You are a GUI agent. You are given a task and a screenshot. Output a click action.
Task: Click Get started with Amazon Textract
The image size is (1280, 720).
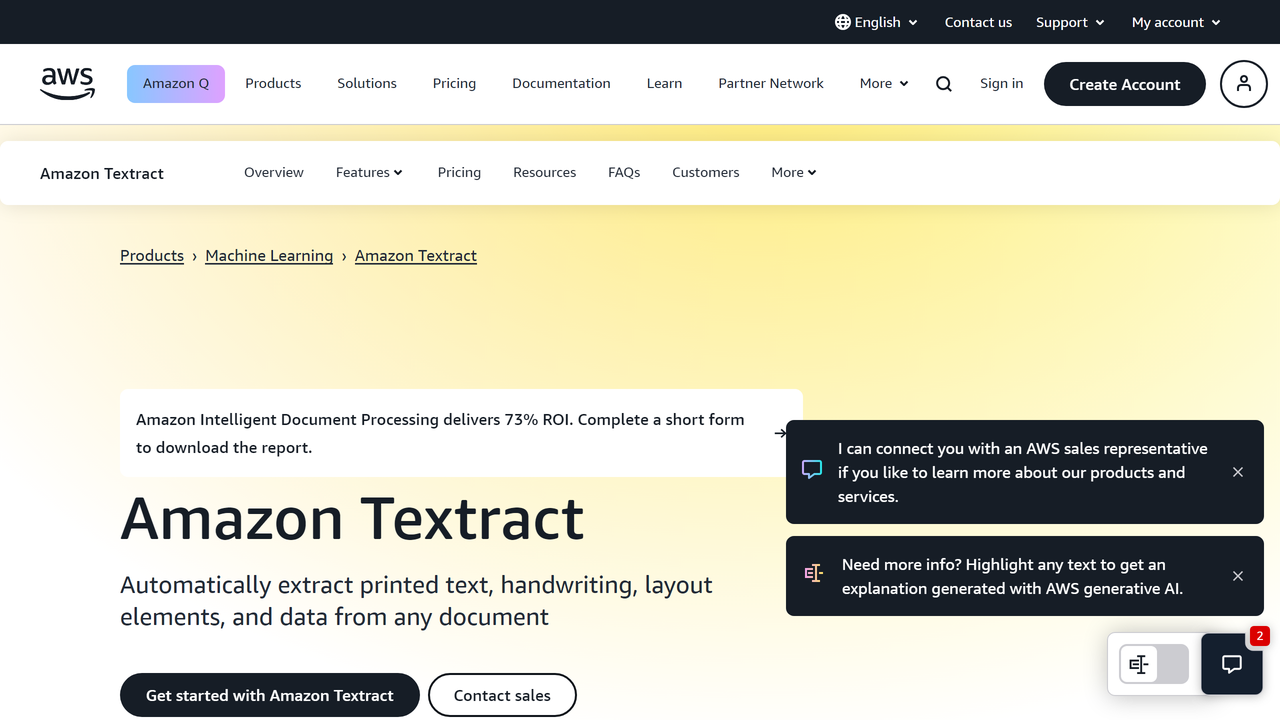pyautogui.click(x=270, y=695)
